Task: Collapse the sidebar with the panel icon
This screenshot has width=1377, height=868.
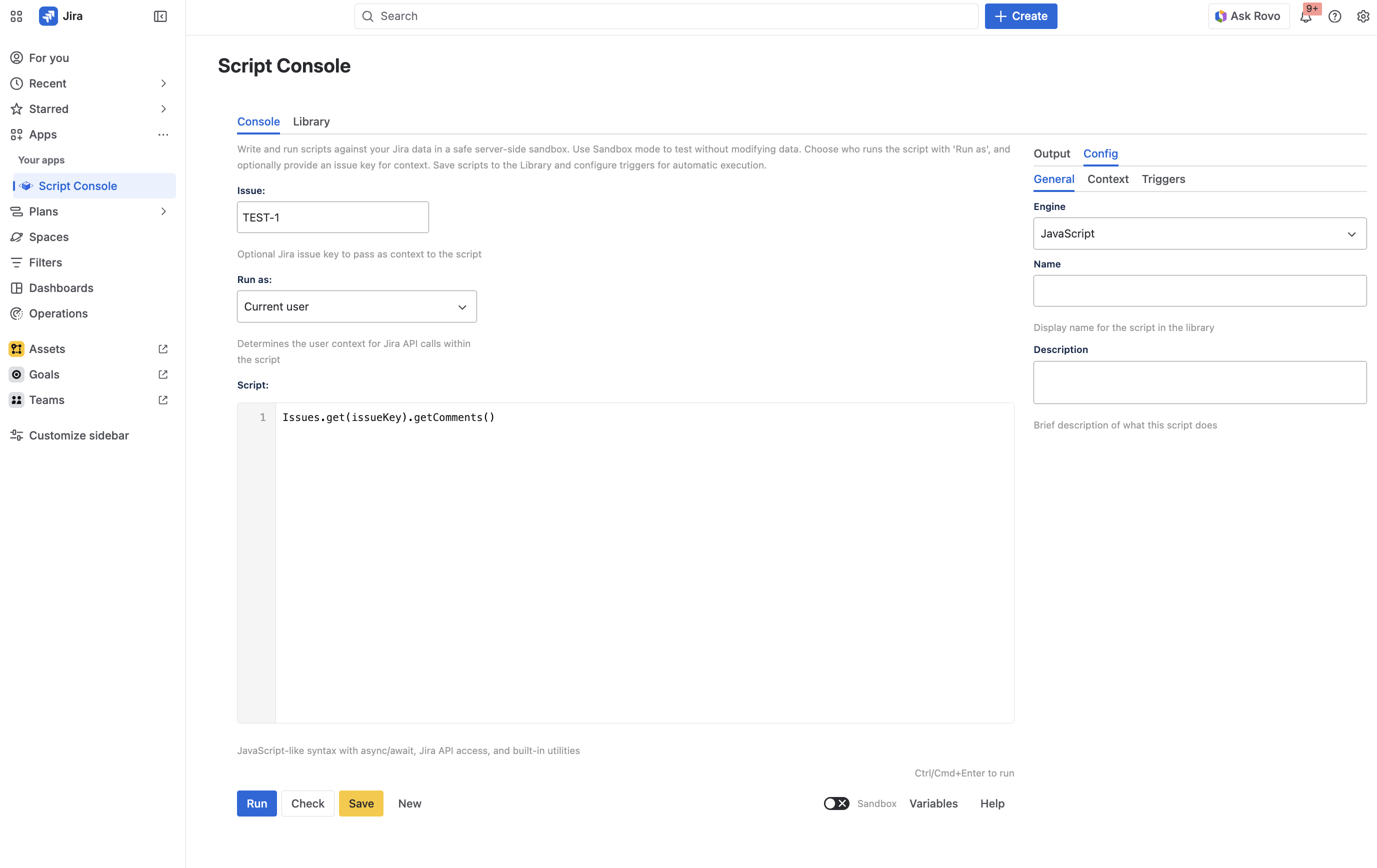Action: (x=160, y=16)
